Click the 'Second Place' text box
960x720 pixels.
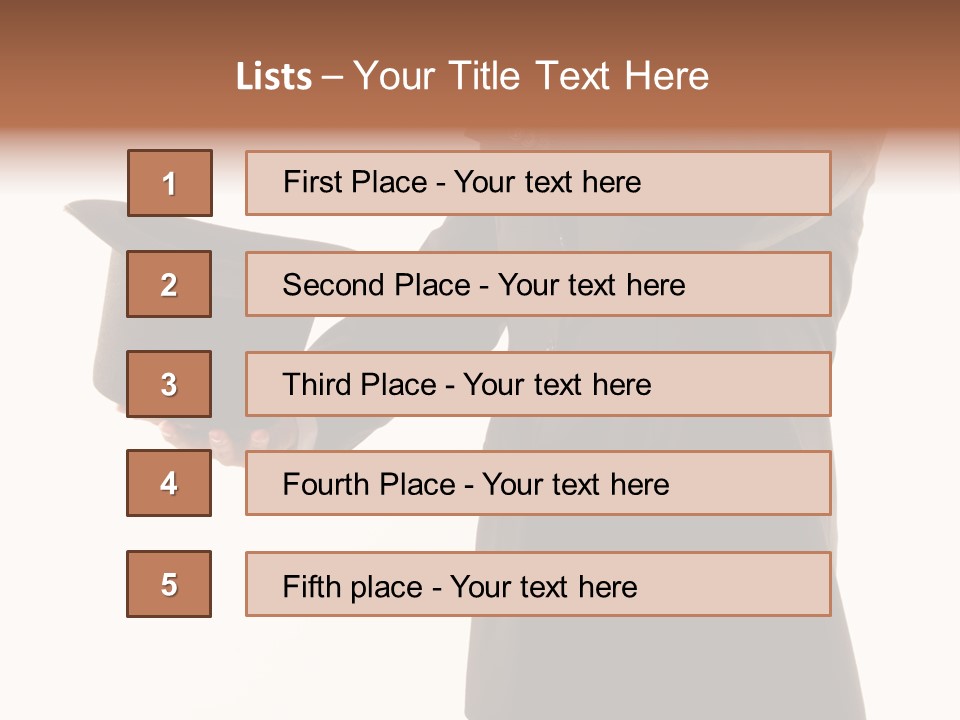coord(538,284)
